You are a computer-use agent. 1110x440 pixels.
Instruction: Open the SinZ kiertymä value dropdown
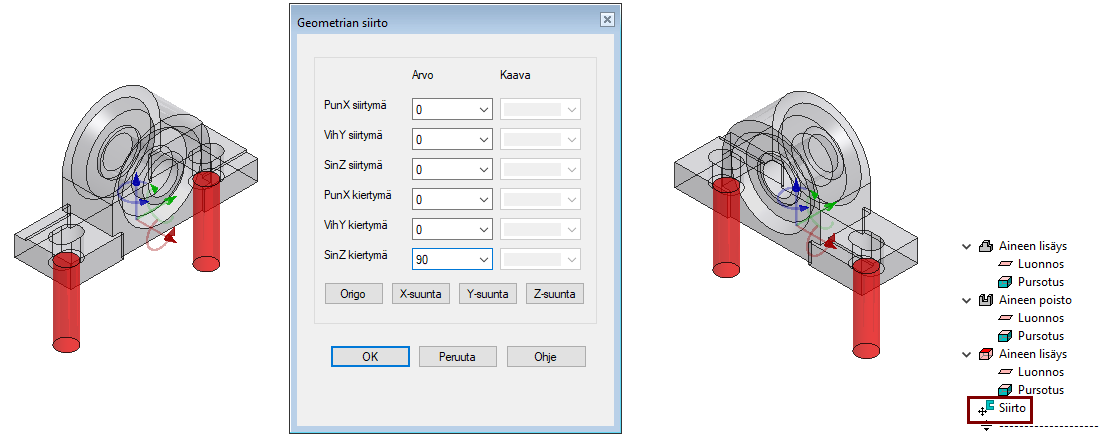[484, 259]
